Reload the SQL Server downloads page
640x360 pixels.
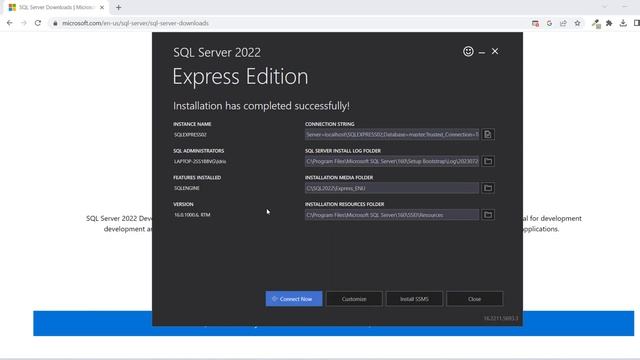38,23
